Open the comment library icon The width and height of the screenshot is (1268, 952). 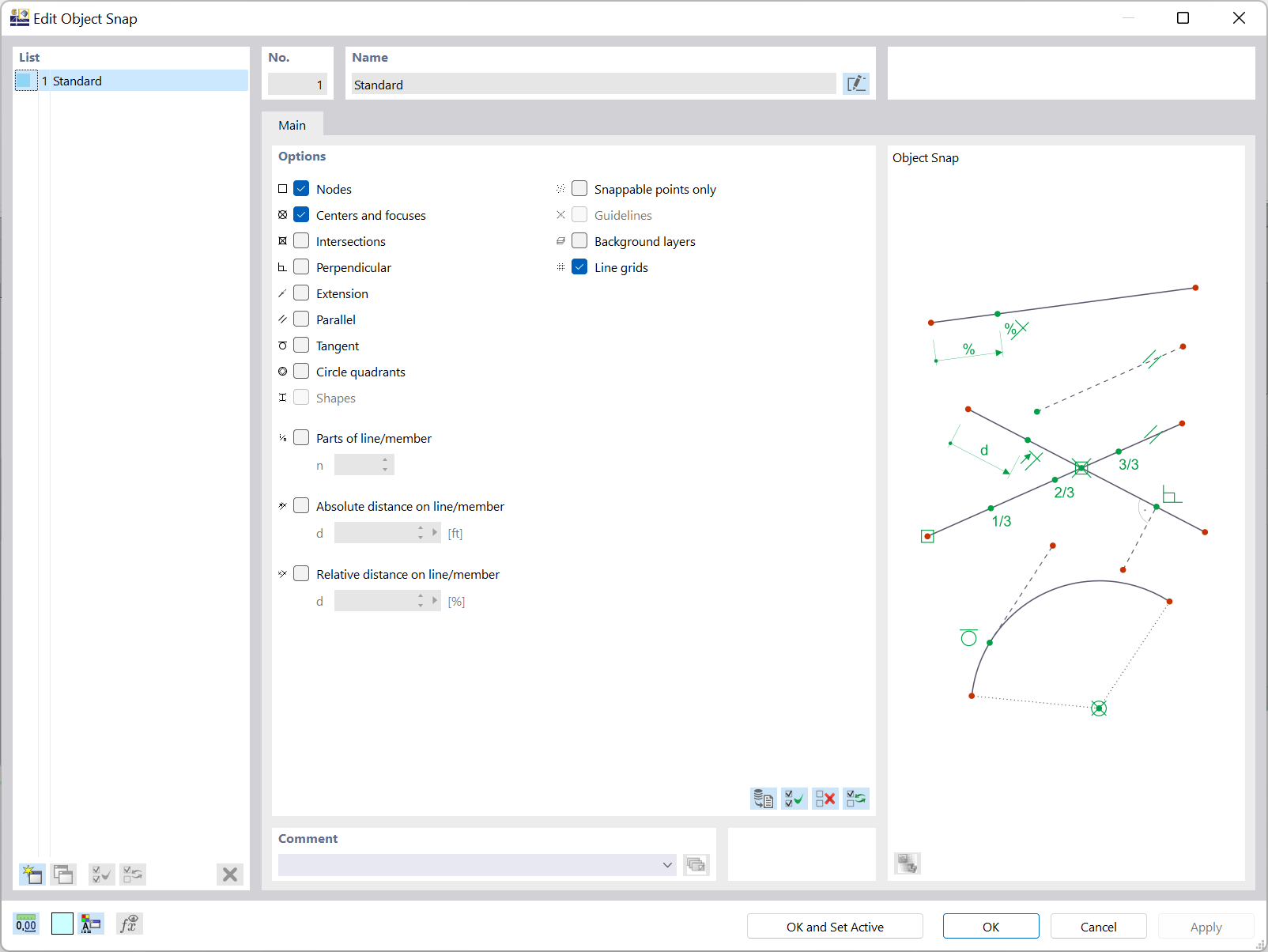click(x=696, y=864)
